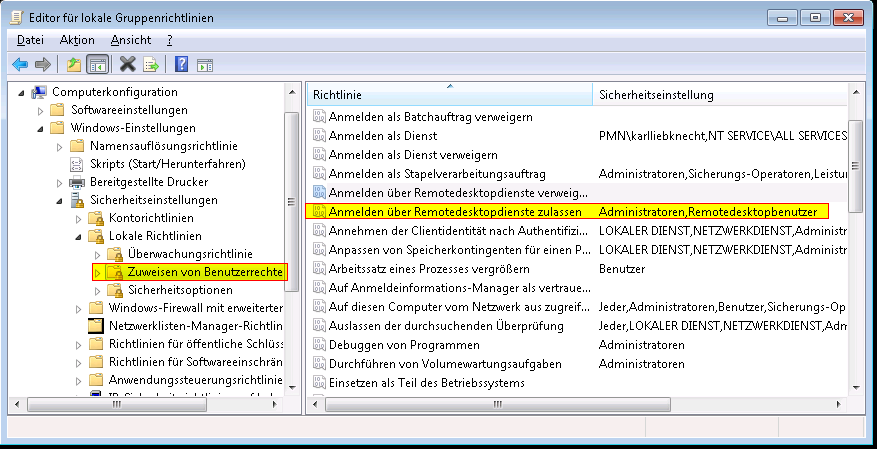Screen dimensions: 877x449
Task: Click the Up one level folder icon
Action: tap(73, 65)
